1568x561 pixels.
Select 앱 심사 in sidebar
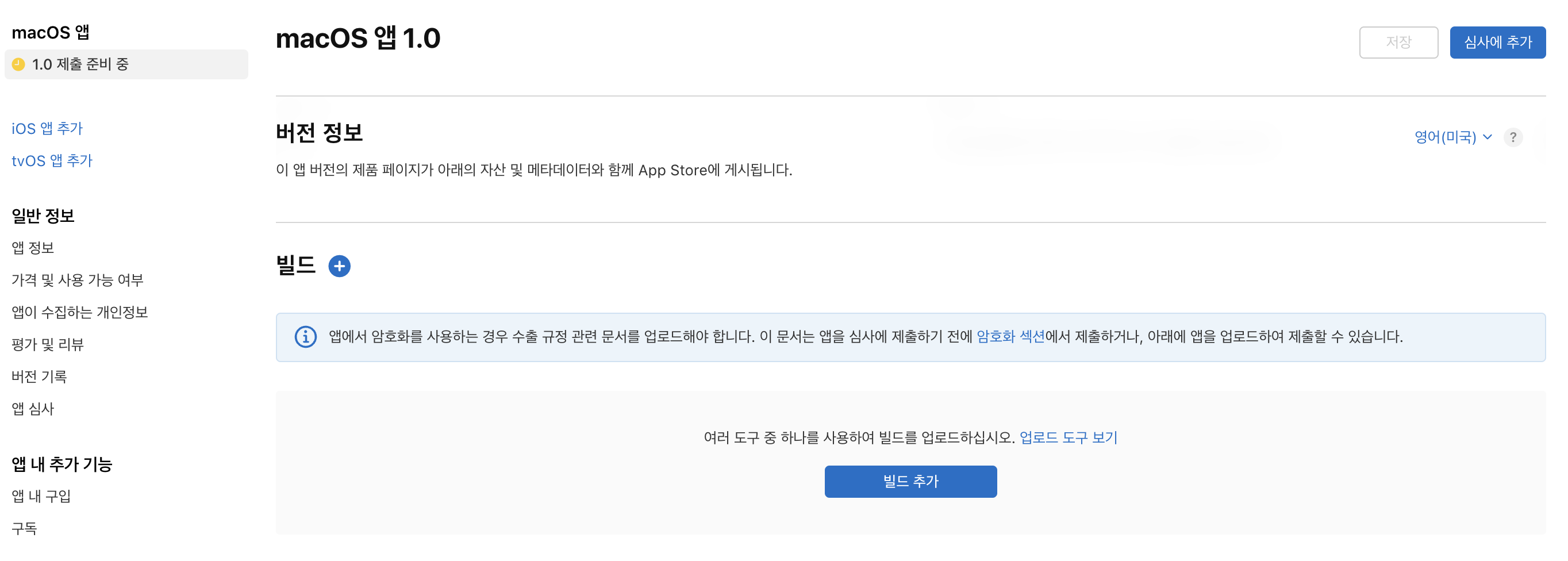(x=33, y=409)
